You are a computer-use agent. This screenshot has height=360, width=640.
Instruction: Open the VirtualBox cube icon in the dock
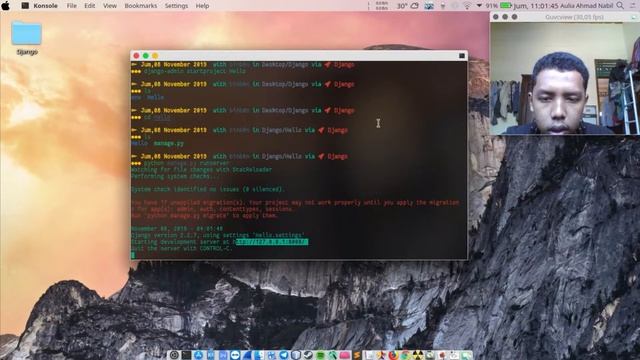click(x=296, y=355)
